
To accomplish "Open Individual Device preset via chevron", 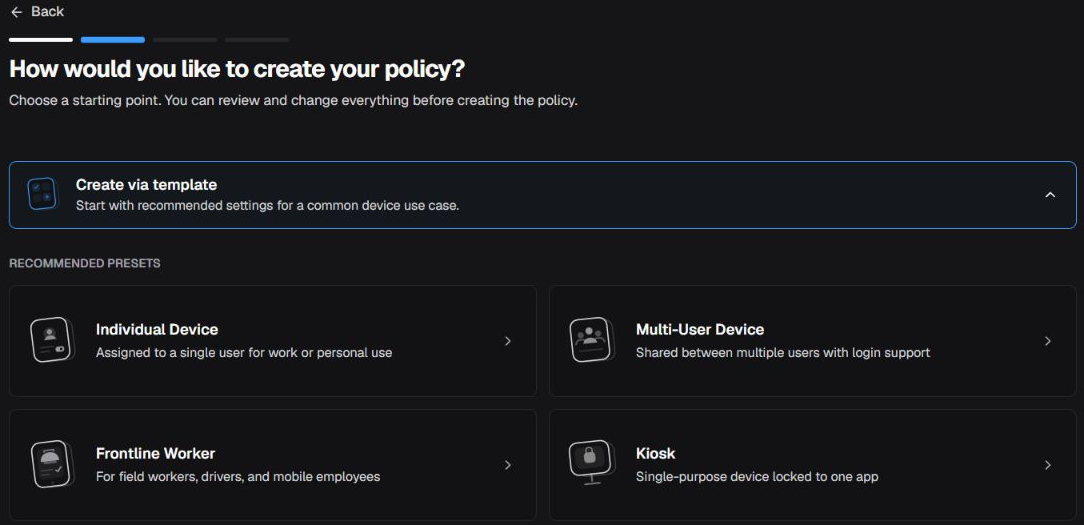I will [x=507, y=341].
